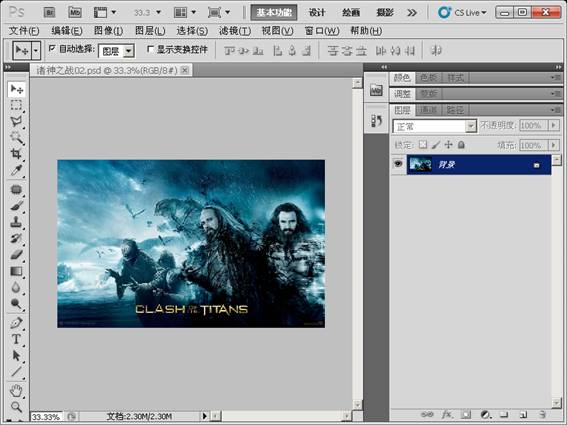Viewport: 567px width, 425px height.
Task: Open the 文件(F) menu
Action: (x=24, y=31)
